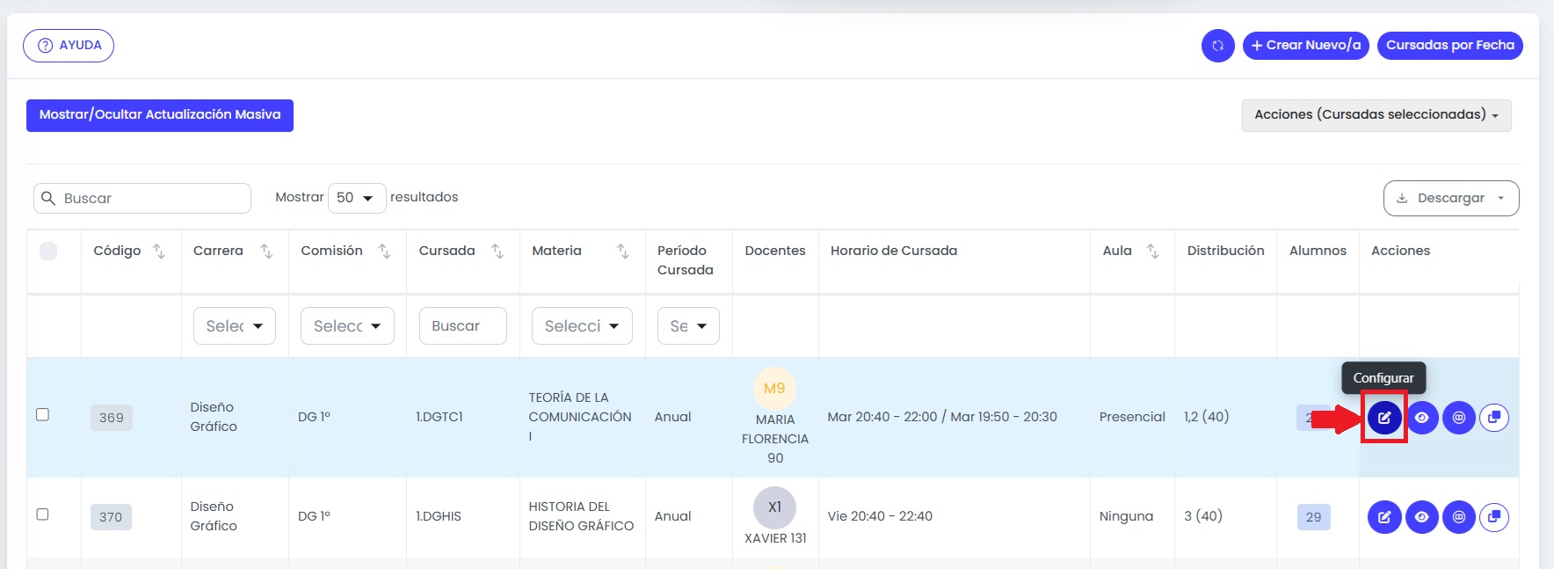Viewport: 1568px width, 569px height.
Task: Open Acciones (Cursadas seleccionadas) dropdown
Action: click(x=1376, y=115)
